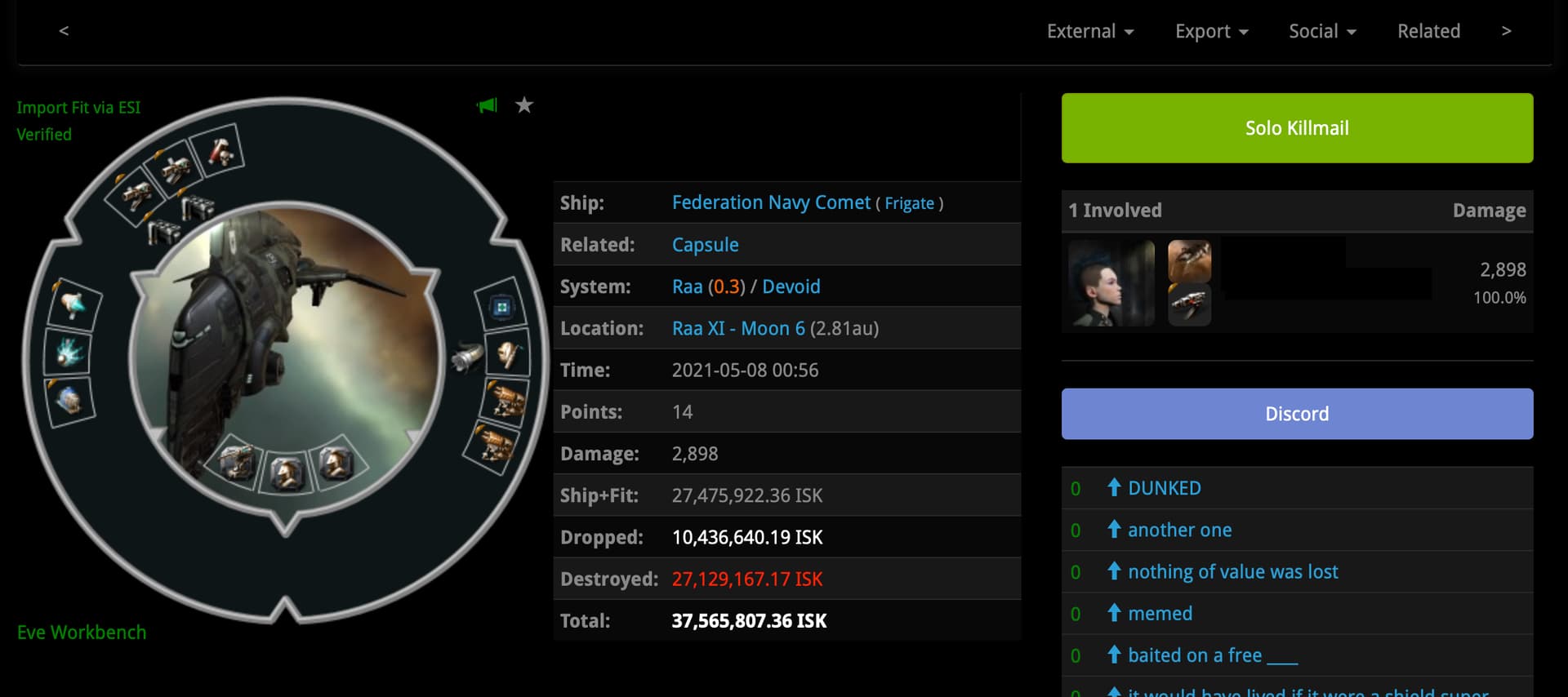1568x697 pixels.
Task: Click the Solo Killmail green button
Action: tap(1297, 128)
